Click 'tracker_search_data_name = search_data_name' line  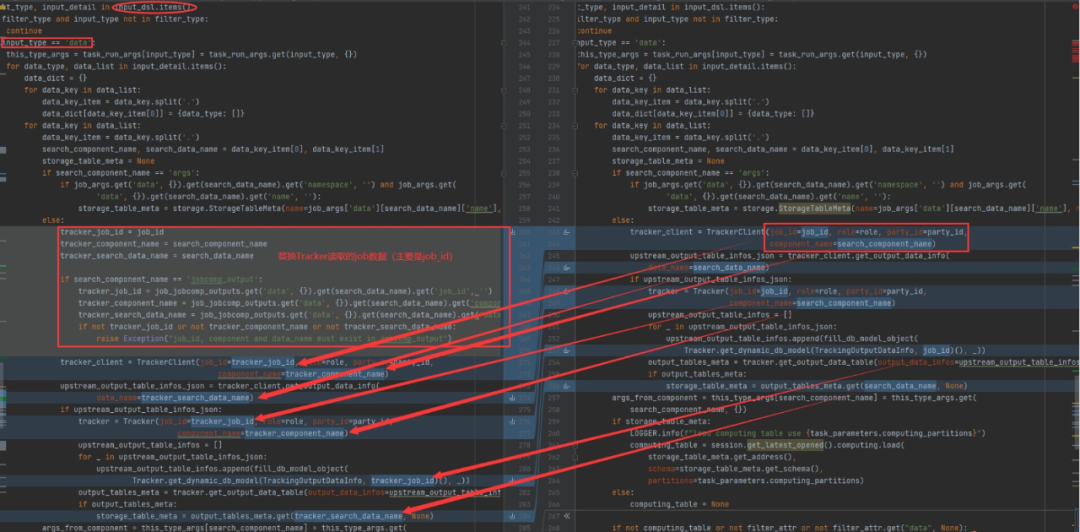pos(156,256)
